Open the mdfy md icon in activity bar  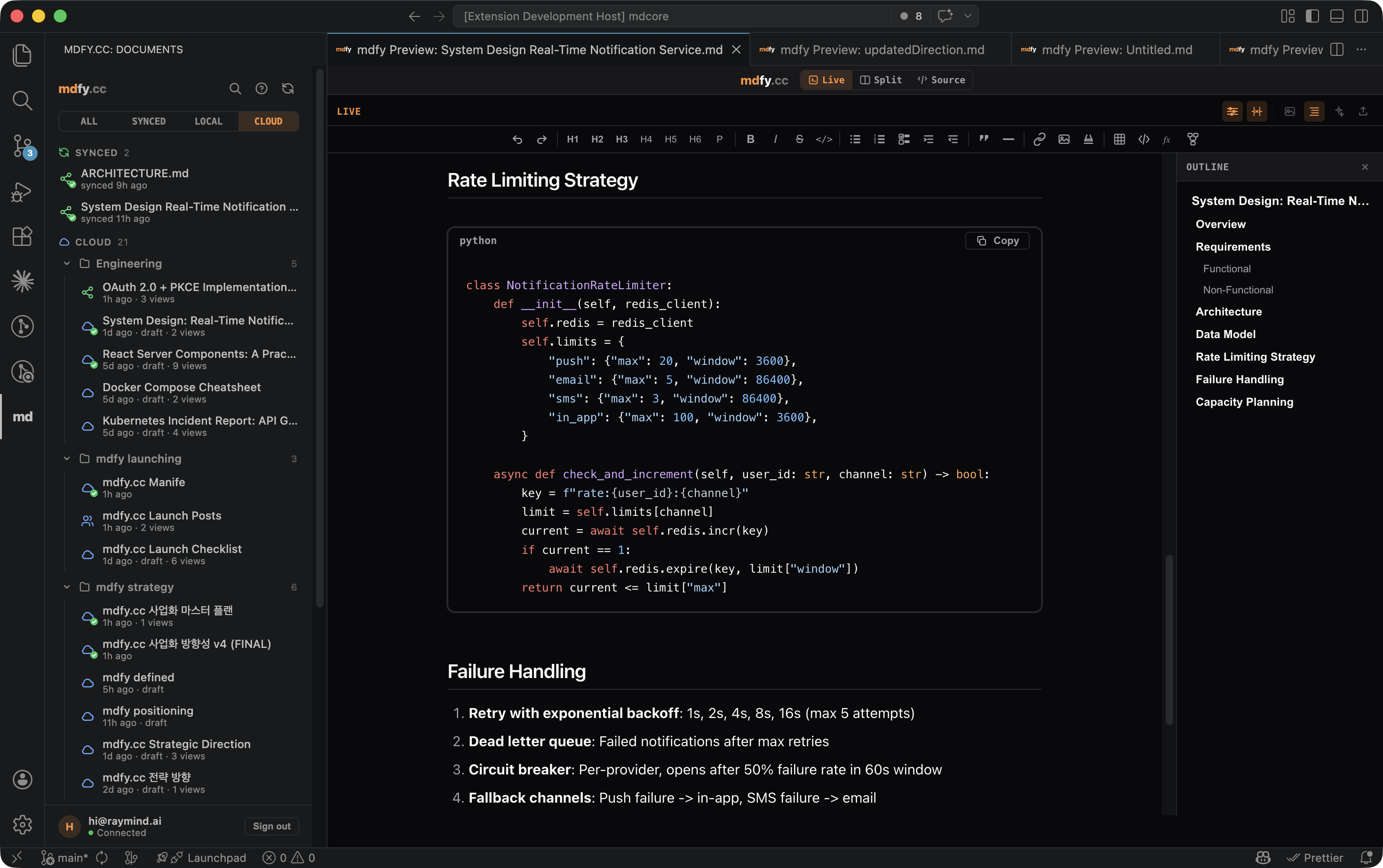tap(23, 416)
